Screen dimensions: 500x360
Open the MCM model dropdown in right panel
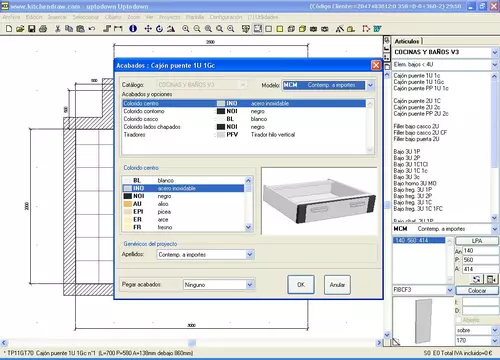pyautogui.click(x=495, y=229)
